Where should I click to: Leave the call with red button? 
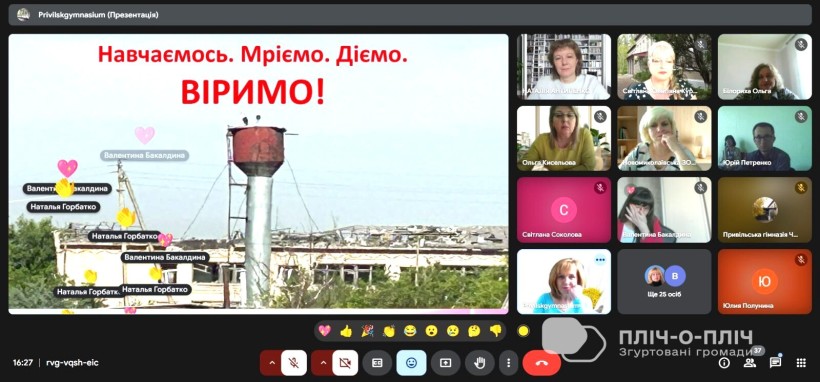point(542,363)
